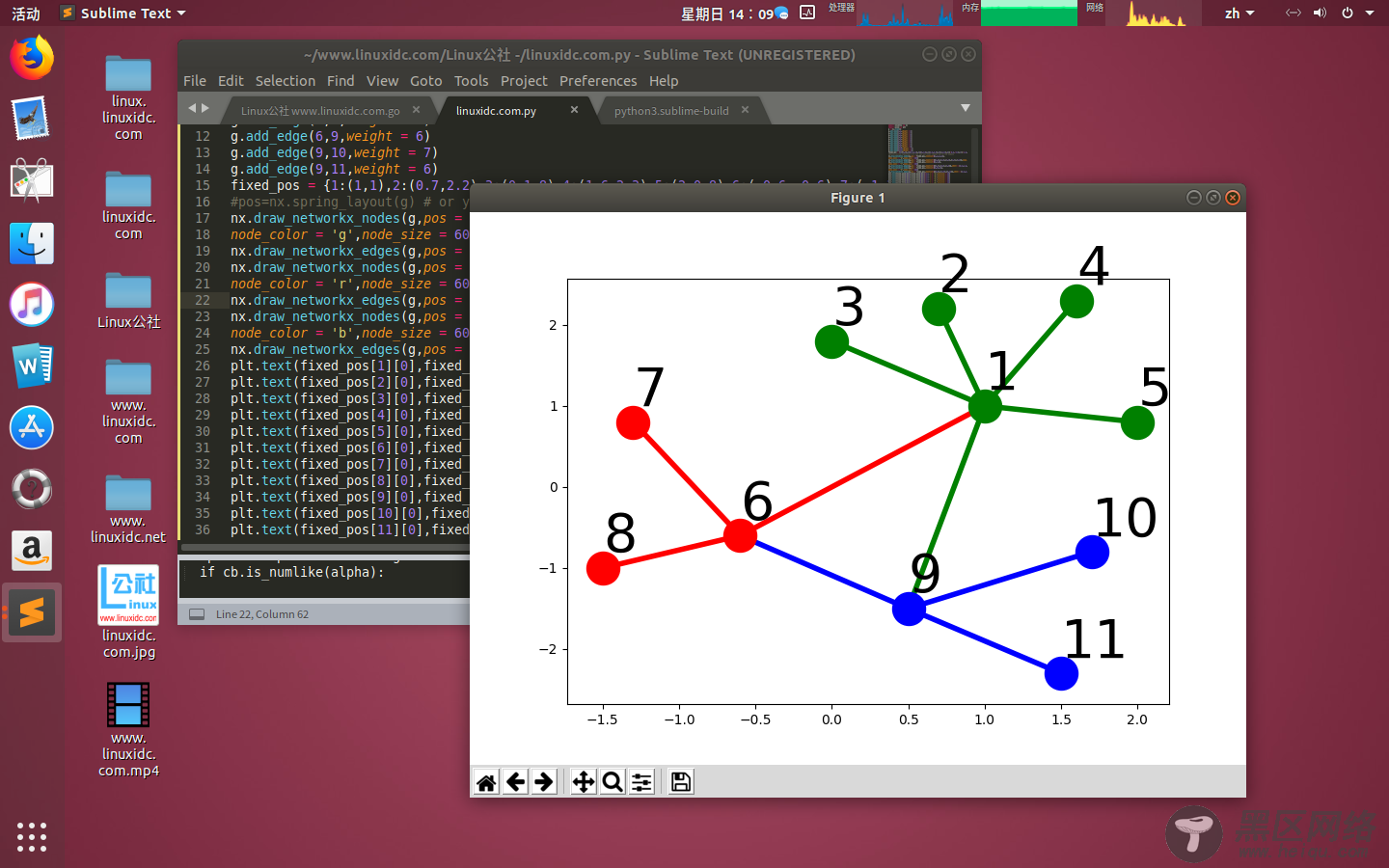
Task: Open the Goto menu in Sublime Text
Action: tap(426, 81)
